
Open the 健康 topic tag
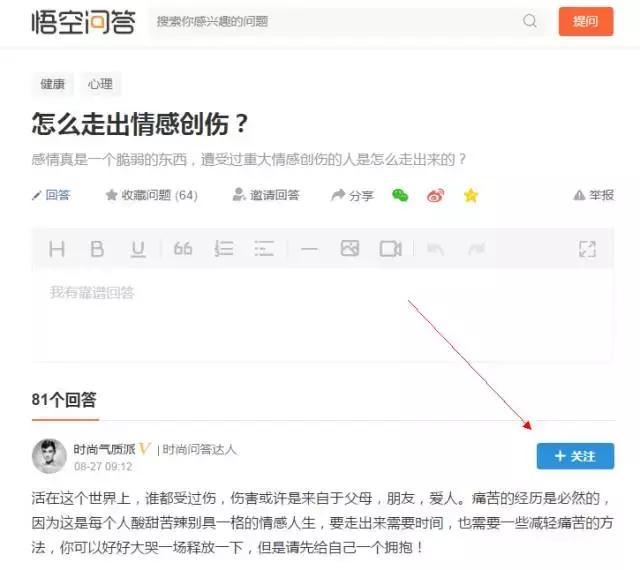[x=53, y=84]
